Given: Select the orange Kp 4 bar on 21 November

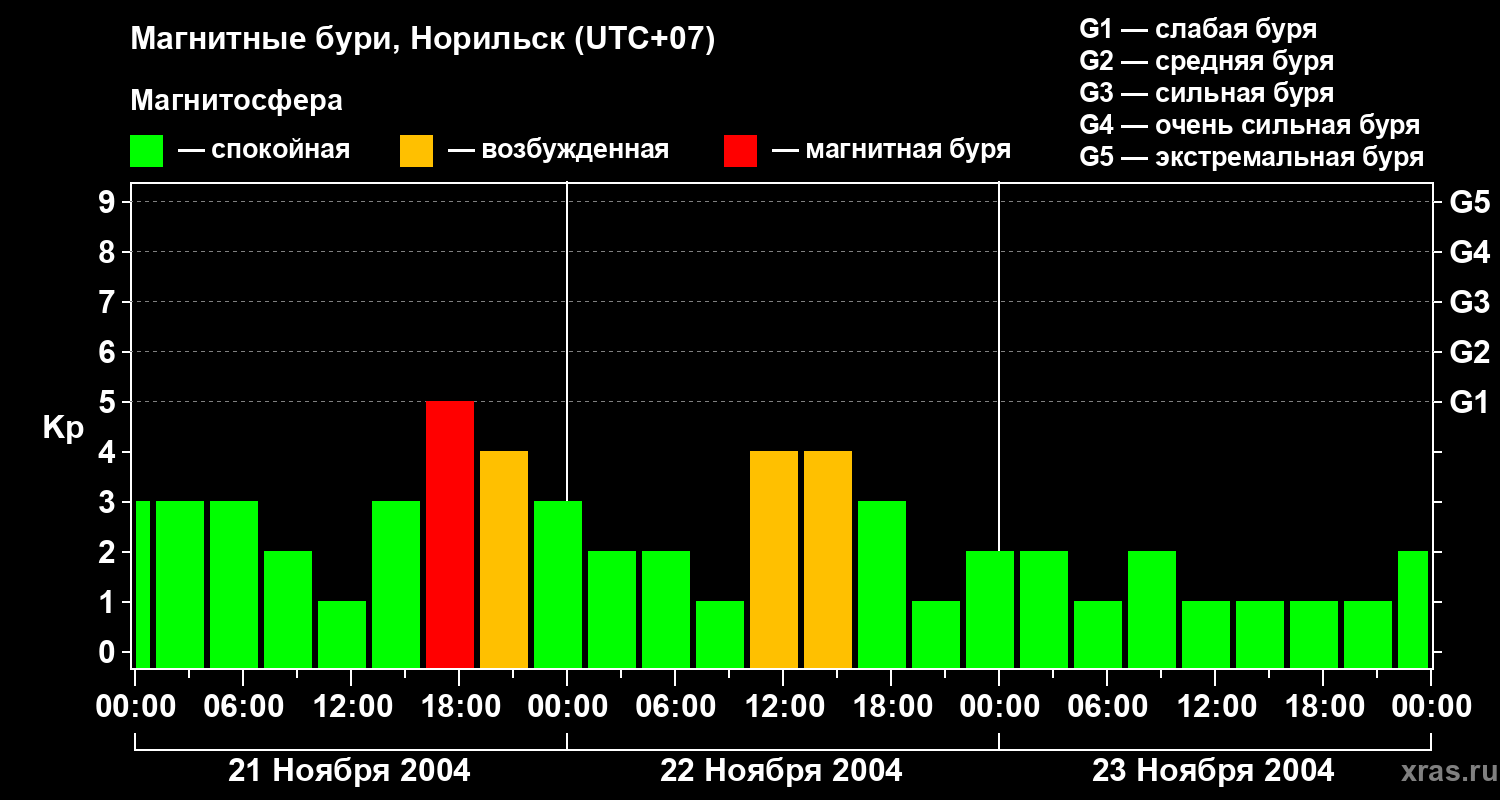Looking at the screenshot, I should (504, 560).
